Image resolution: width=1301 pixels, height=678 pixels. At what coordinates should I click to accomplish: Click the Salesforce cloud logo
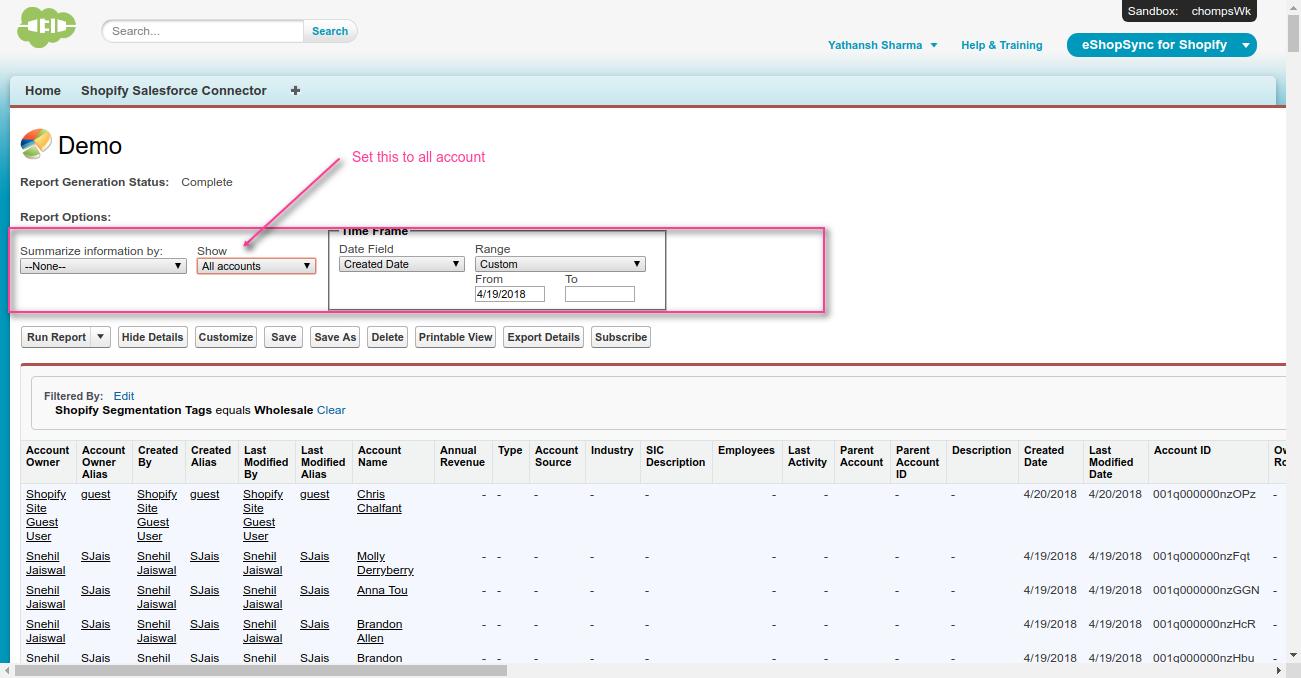(x=47, y=26)
